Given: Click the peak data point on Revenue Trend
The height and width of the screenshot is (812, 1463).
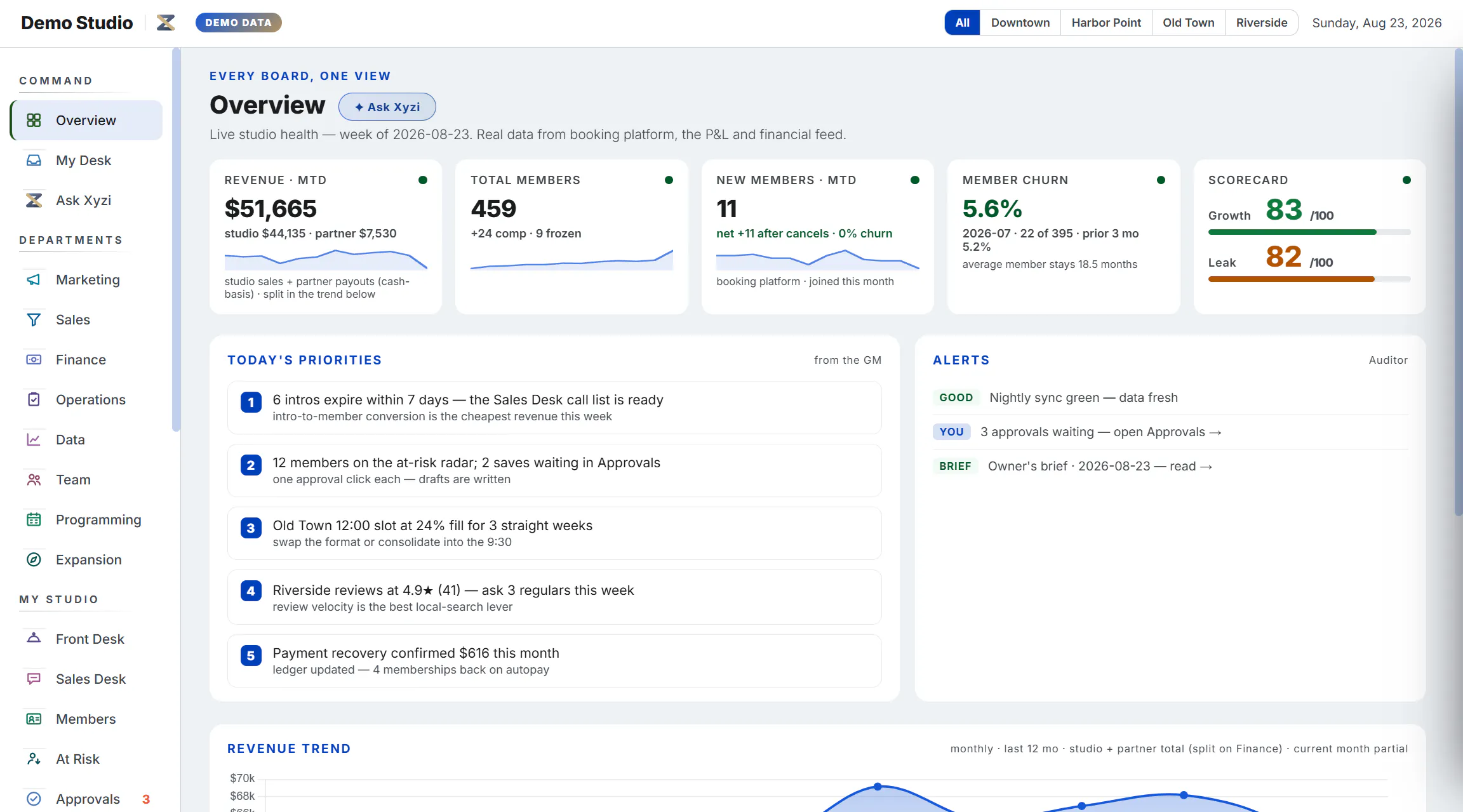Looking at the screenshot, I should 878,787.
